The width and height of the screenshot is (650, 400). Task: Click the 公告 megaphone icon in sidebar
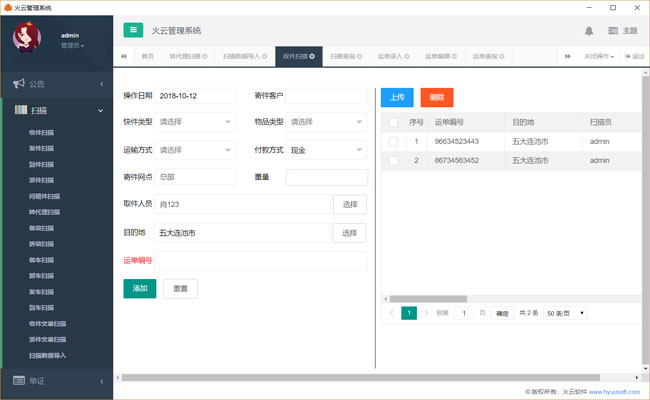19,84
